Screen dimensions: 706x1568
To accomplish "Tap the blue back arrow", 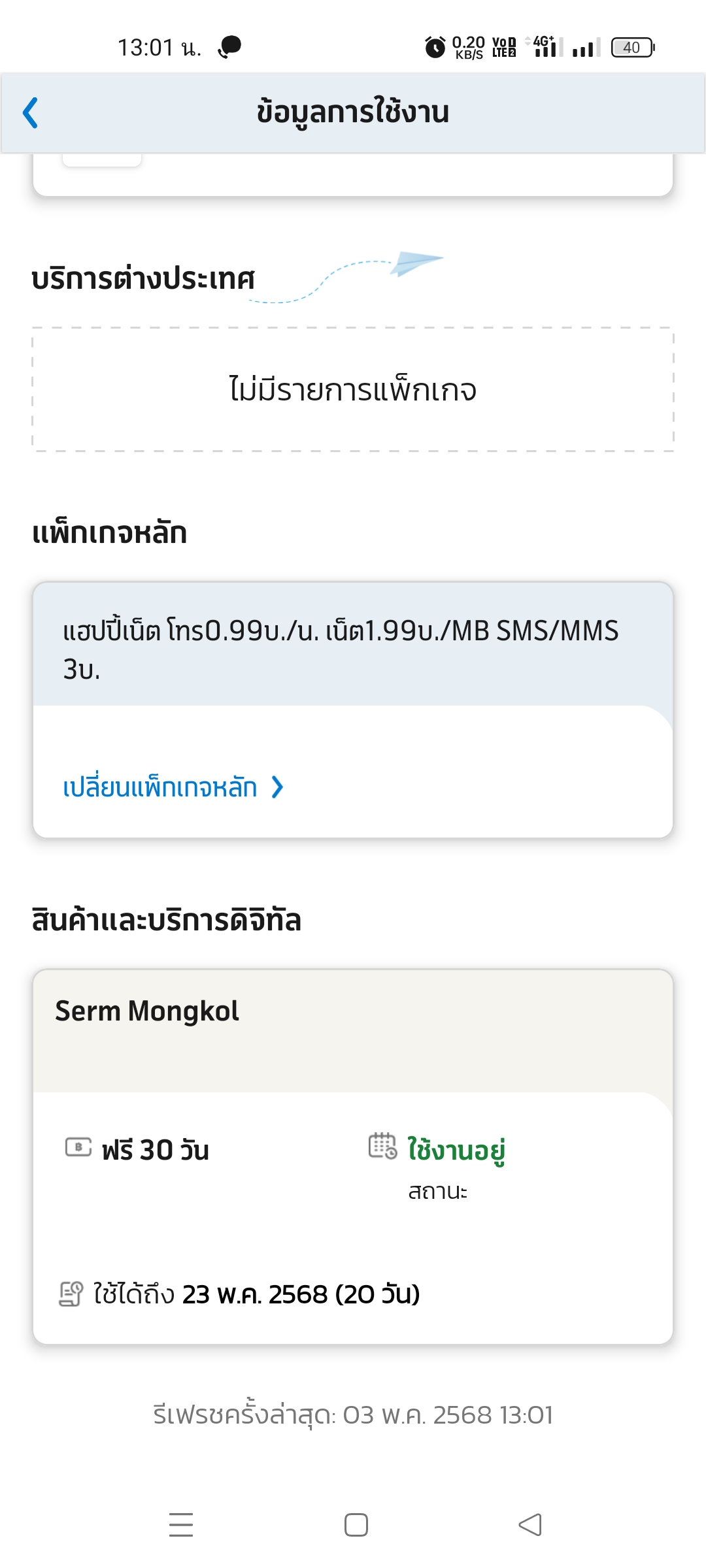I will coord(31,113).
